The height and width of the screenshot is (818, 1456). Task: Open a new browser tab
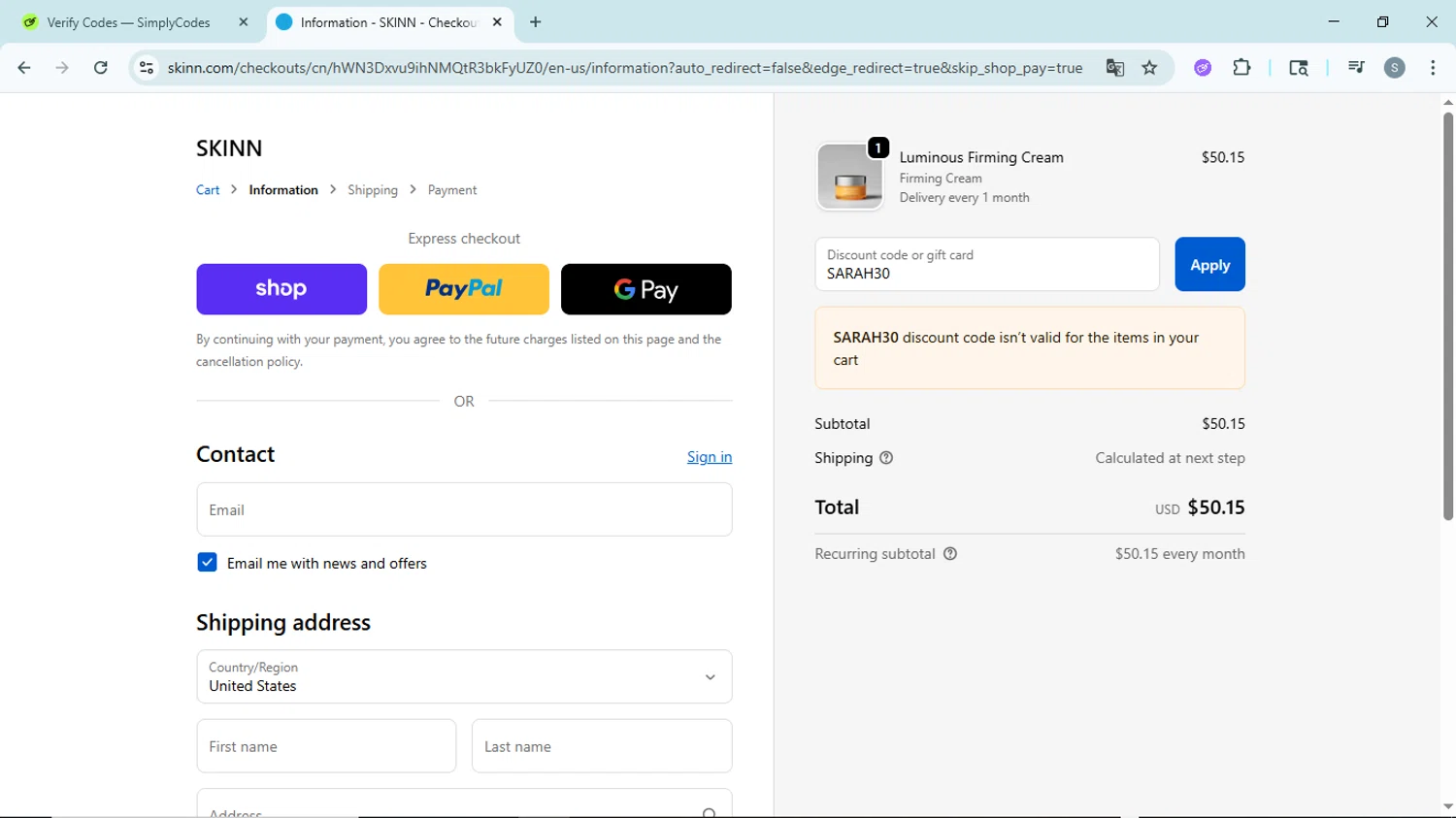536,22
